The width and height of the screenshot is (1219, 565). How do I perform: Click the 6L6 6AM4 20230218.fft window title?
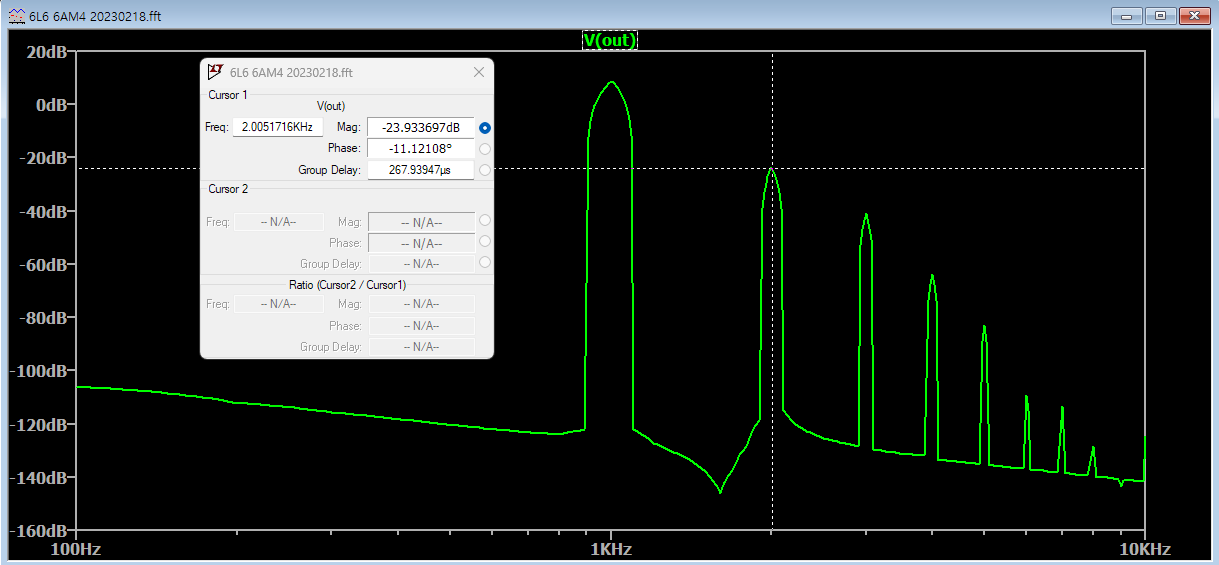(x=96, y=16)
